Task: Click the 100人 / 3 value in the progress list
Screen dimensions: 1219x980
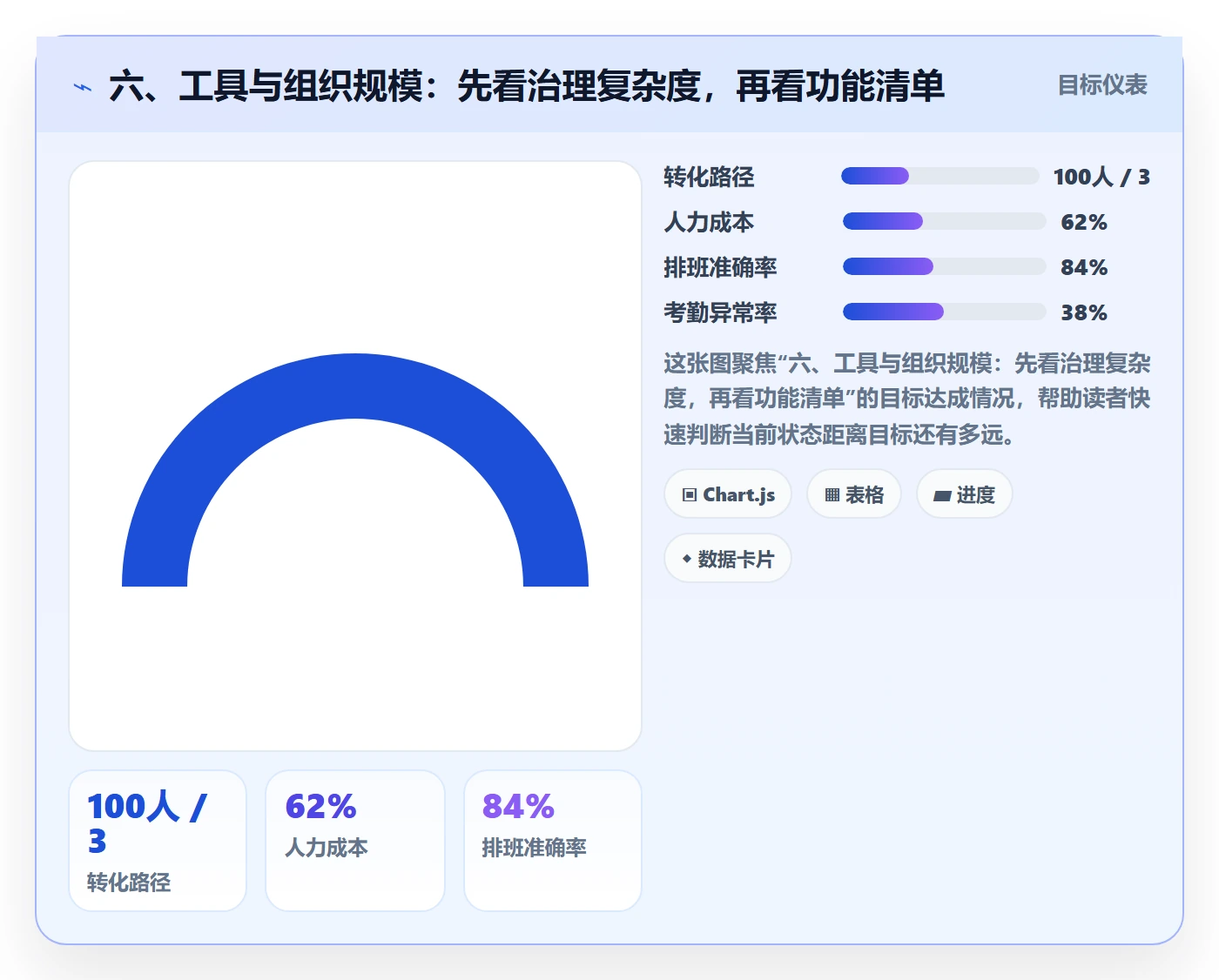Action: tap(1101, 177)
